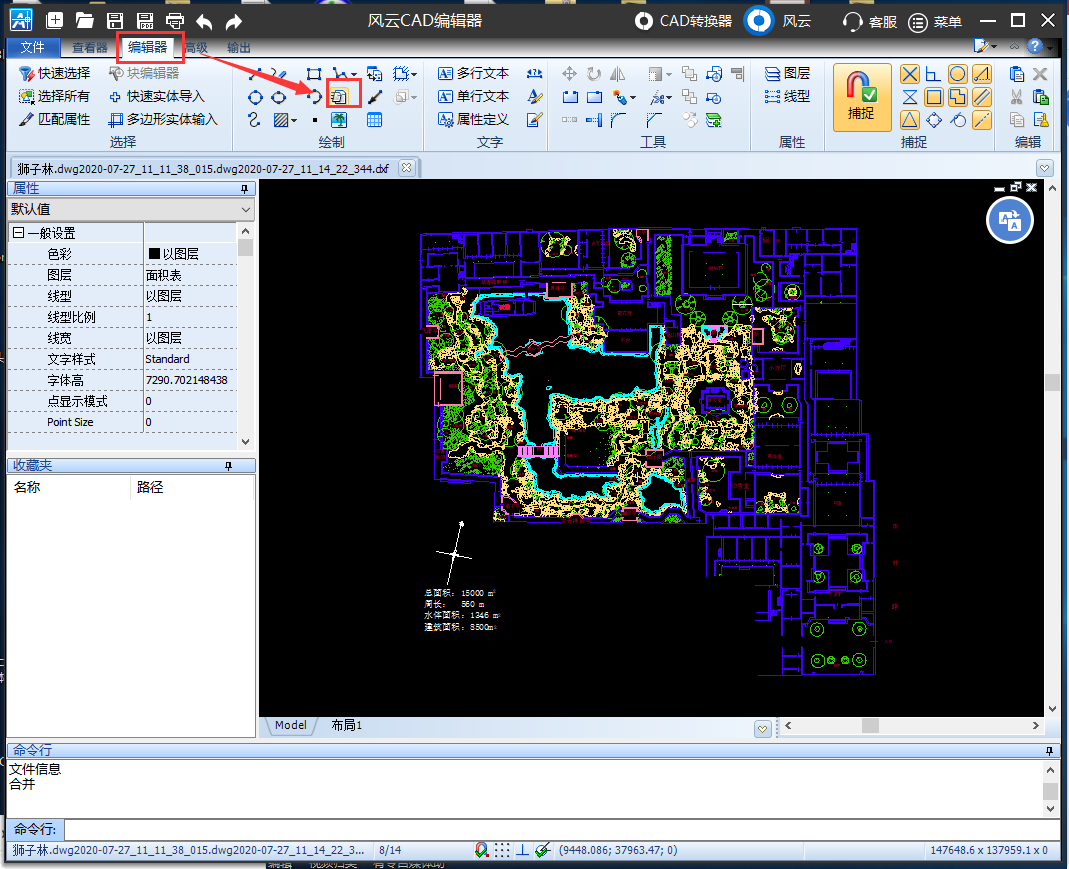Click the New file icon in title bar
1069x869 pixels.
[x=55, y=20]
